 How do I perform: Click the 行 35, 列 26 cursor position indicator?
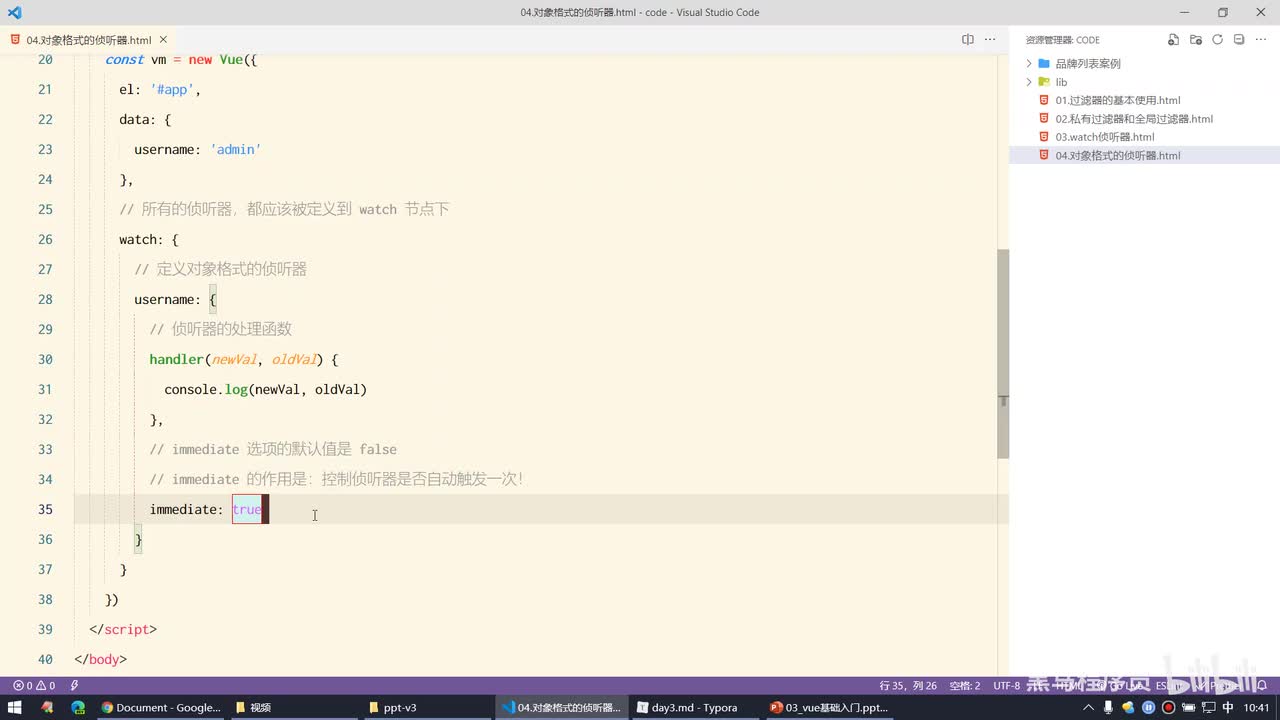coord(908,685)
